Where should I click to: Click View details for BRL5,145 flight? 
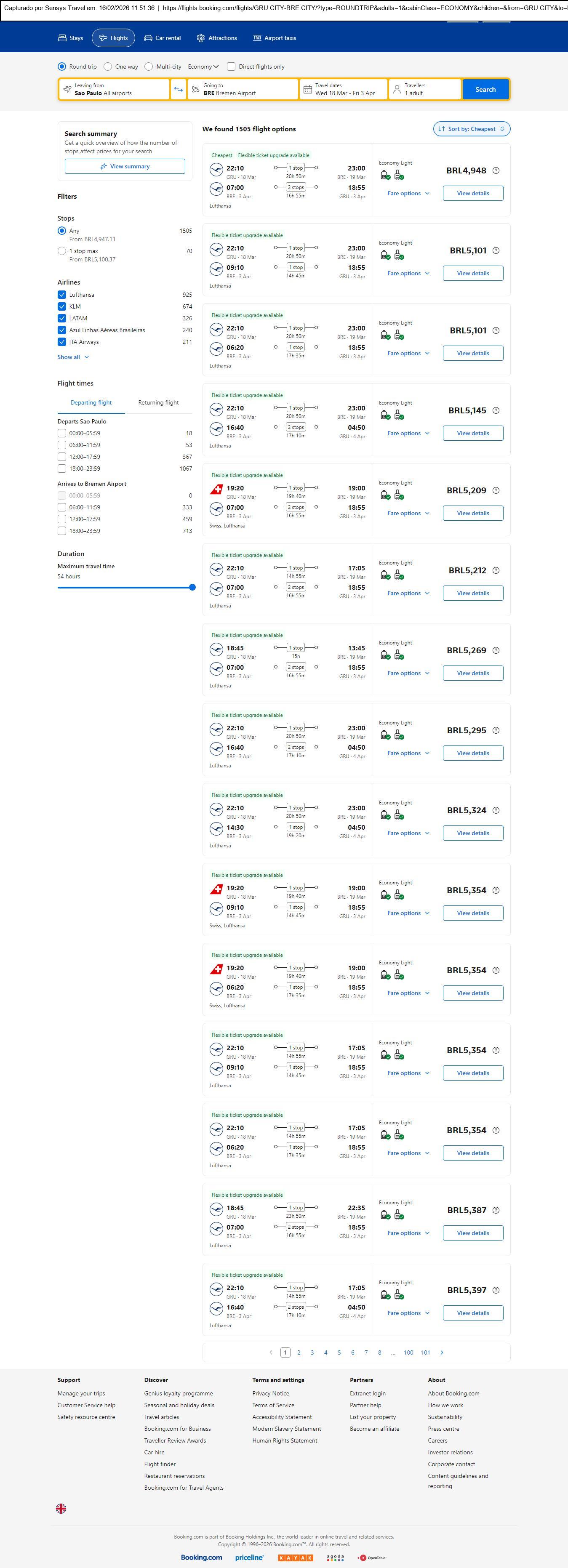[472, 434]
